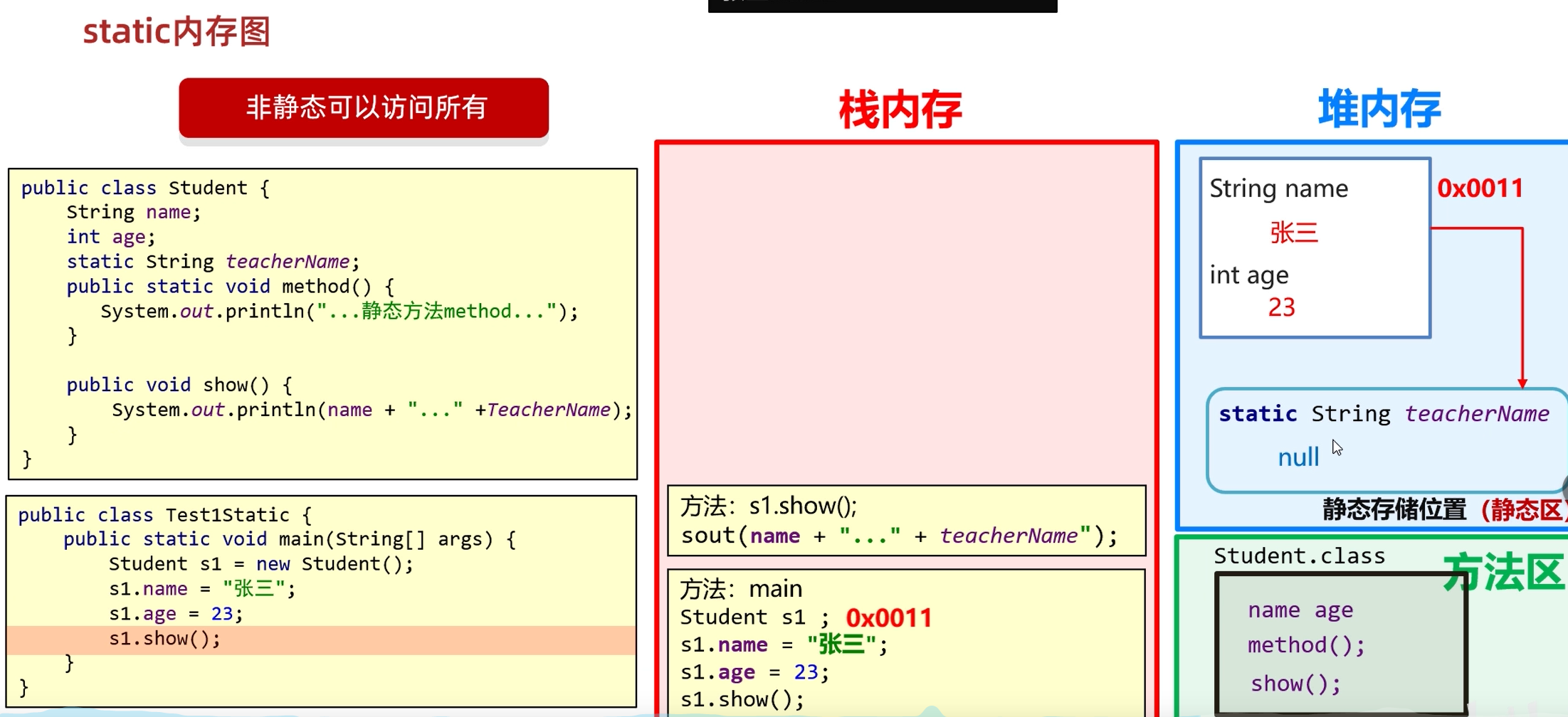Click the red arrow pointing to teacherName
This screenshot has width=1568, height=717.
(1522, 306)
